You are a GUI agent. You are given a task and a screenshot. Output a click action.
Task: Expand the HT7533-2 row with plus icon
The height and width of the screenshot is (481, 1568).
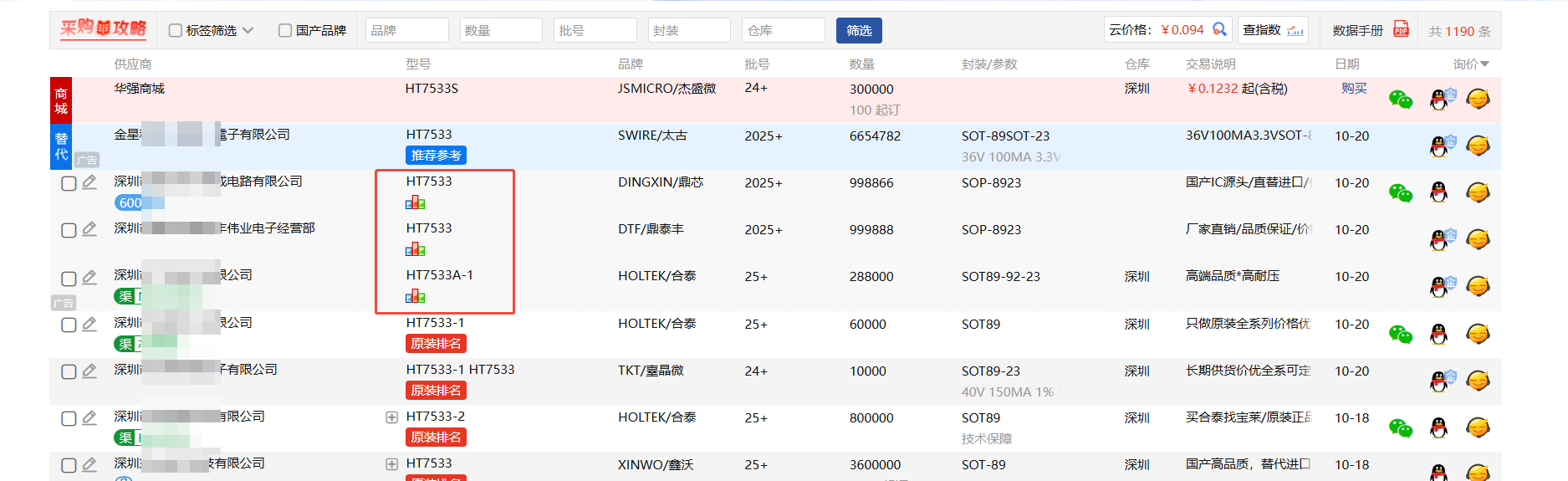click(x=391, y=417)
